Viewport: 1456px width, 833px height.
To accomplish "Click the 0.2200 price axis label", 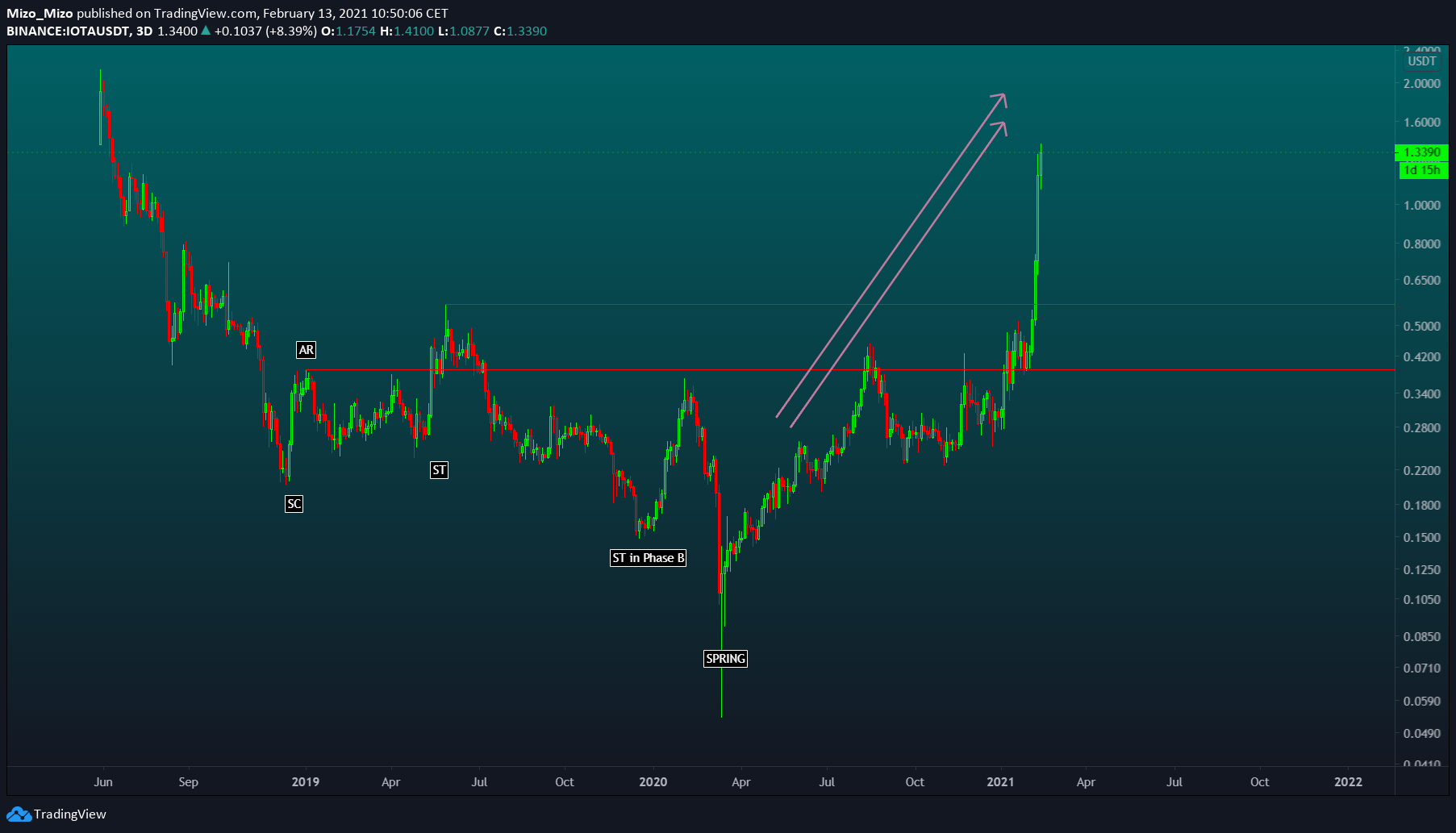I will coord(1421,471).
